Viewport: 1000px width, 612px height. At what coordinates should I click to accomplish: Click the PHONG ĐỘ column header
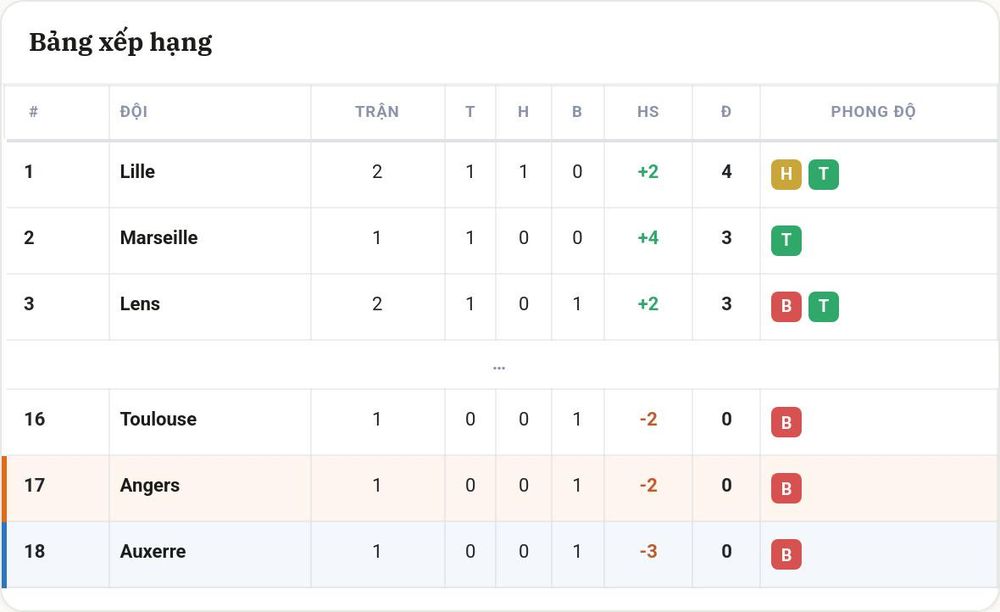pyautogui.click(x=873, y=112)
